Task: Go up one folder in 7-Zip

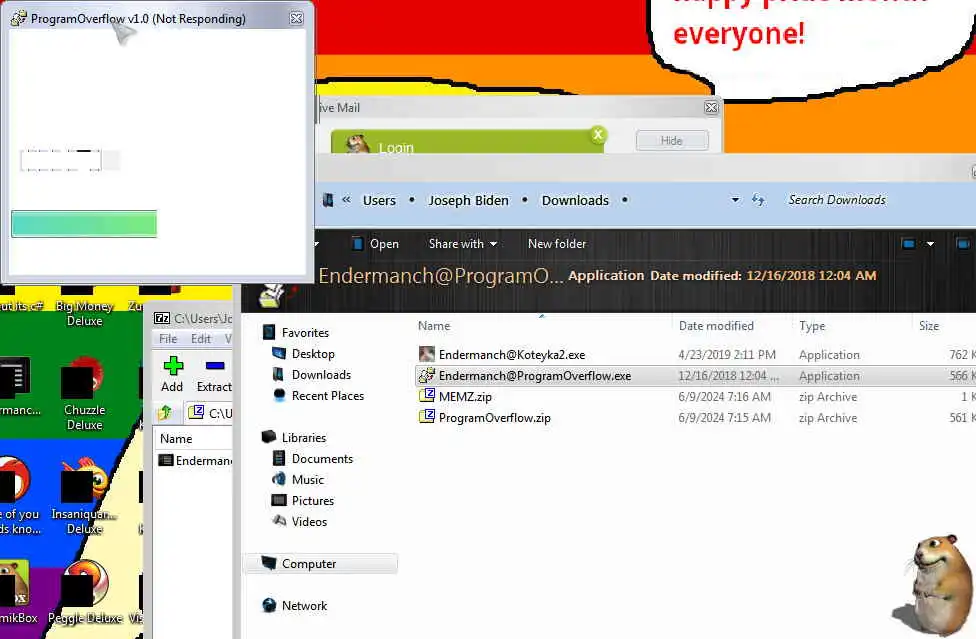Action: 165,413
